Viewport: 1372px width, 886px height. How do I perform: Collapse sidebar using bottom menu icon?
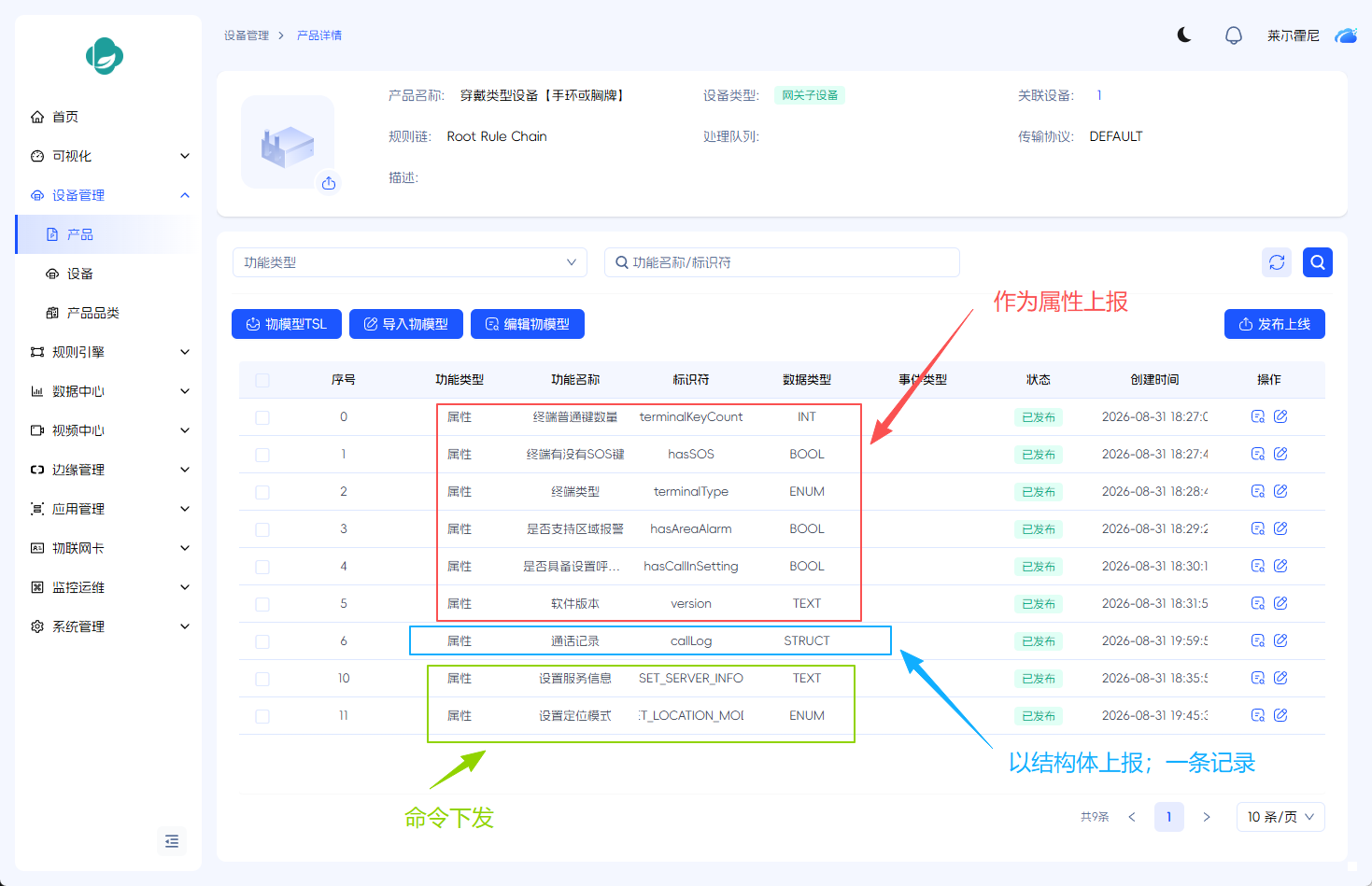pyautogui.click(x=172, y=841)
